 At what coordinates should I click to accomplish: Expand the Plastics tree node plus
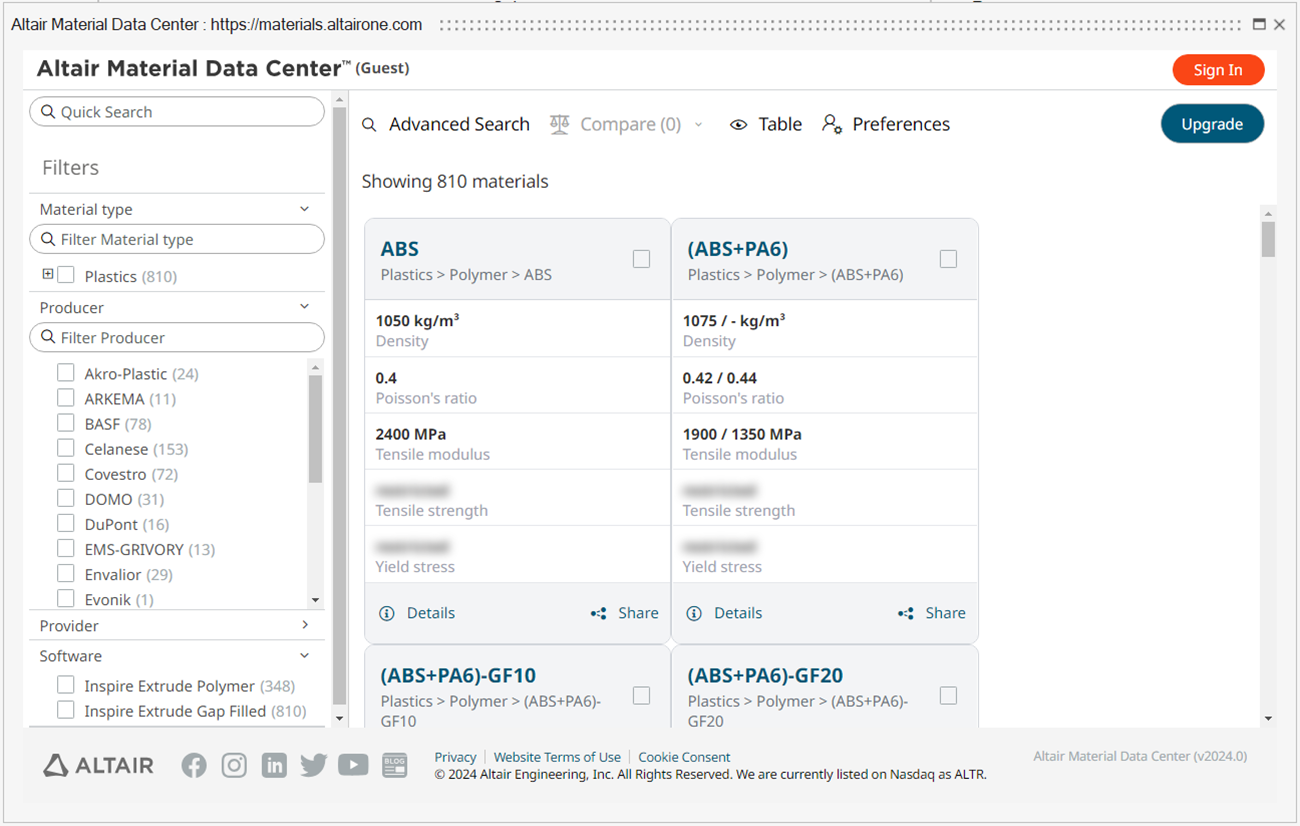(x=47, y=274)
